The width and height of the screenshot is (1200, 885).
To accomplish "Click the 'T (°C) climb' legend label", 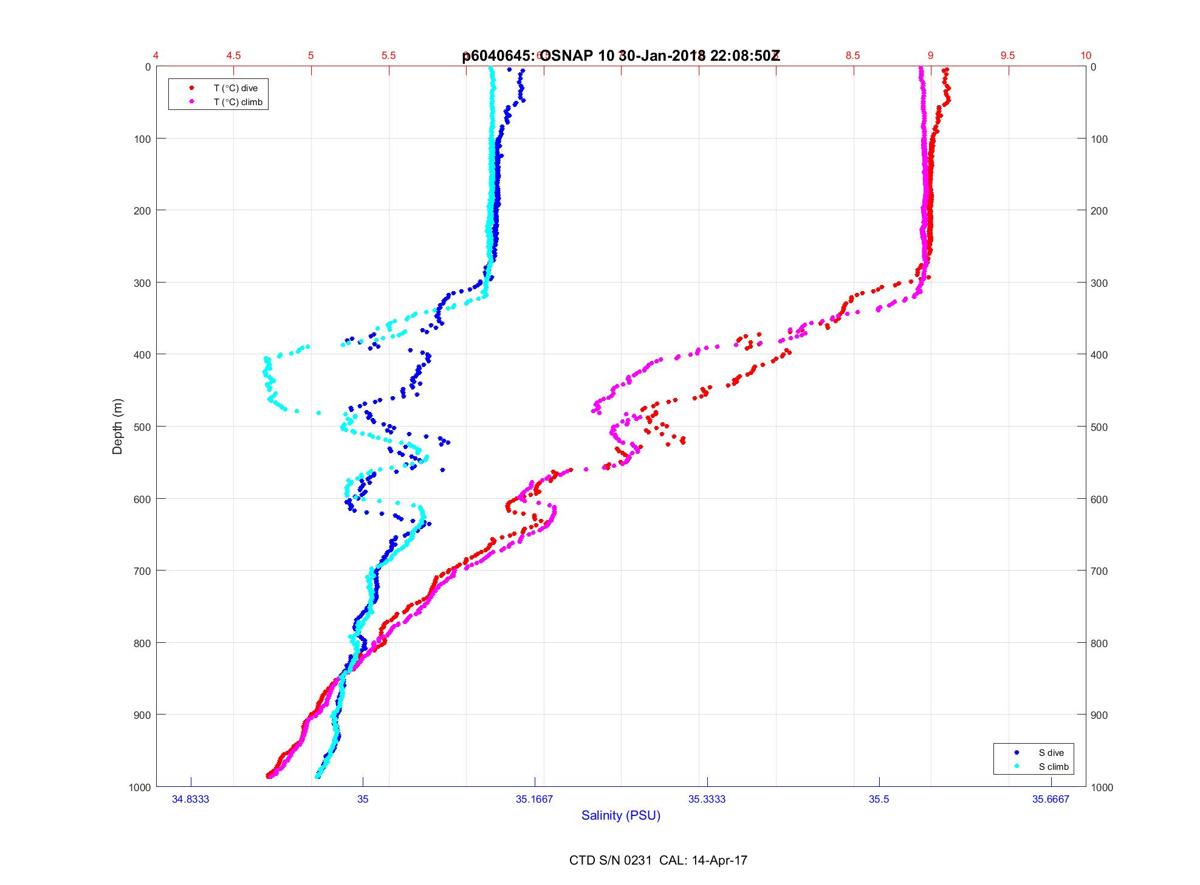I will (x=239, y=102).
